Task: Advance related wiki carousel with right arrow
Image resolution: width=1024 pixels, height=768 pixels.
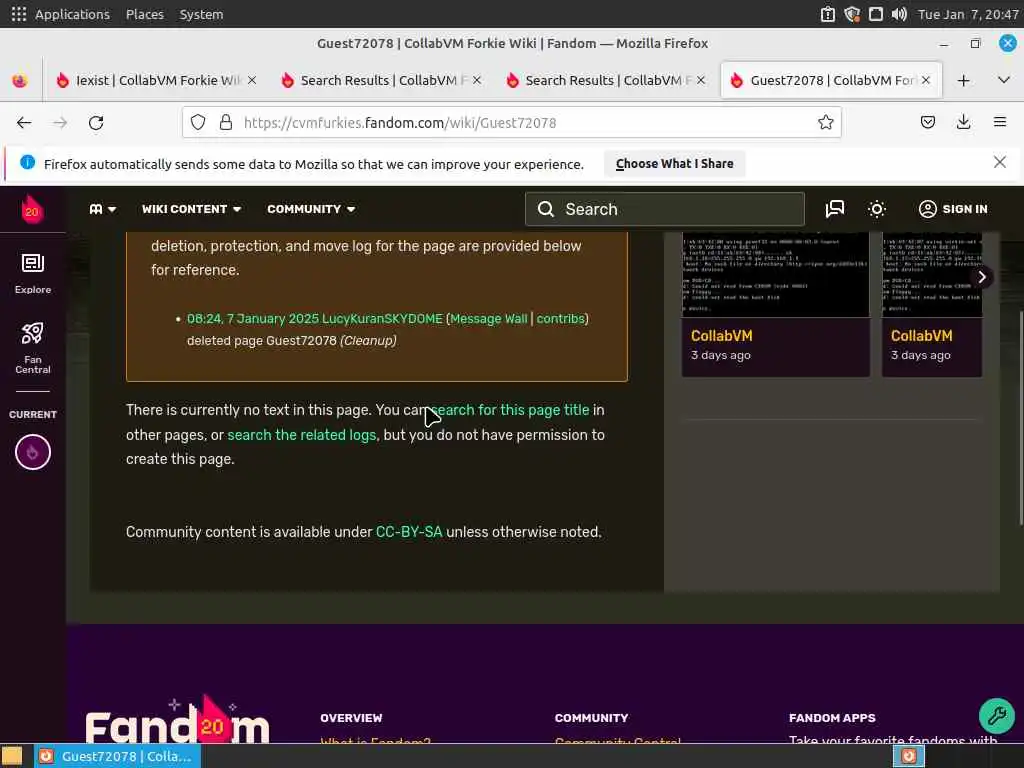Action: tap(981, 277)
